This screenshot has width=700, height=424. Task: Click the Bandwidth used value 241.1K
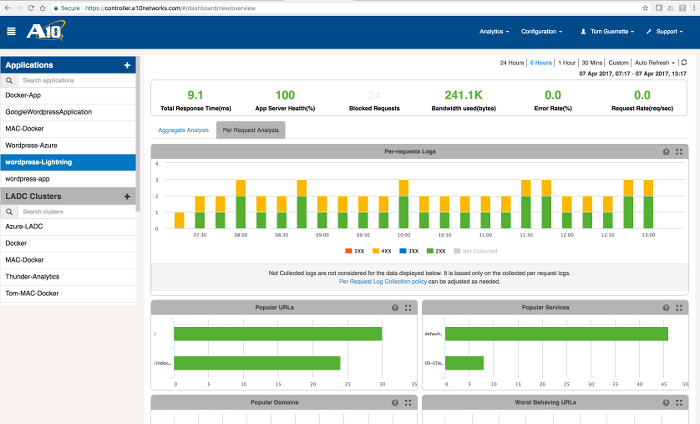click(463, 96)
